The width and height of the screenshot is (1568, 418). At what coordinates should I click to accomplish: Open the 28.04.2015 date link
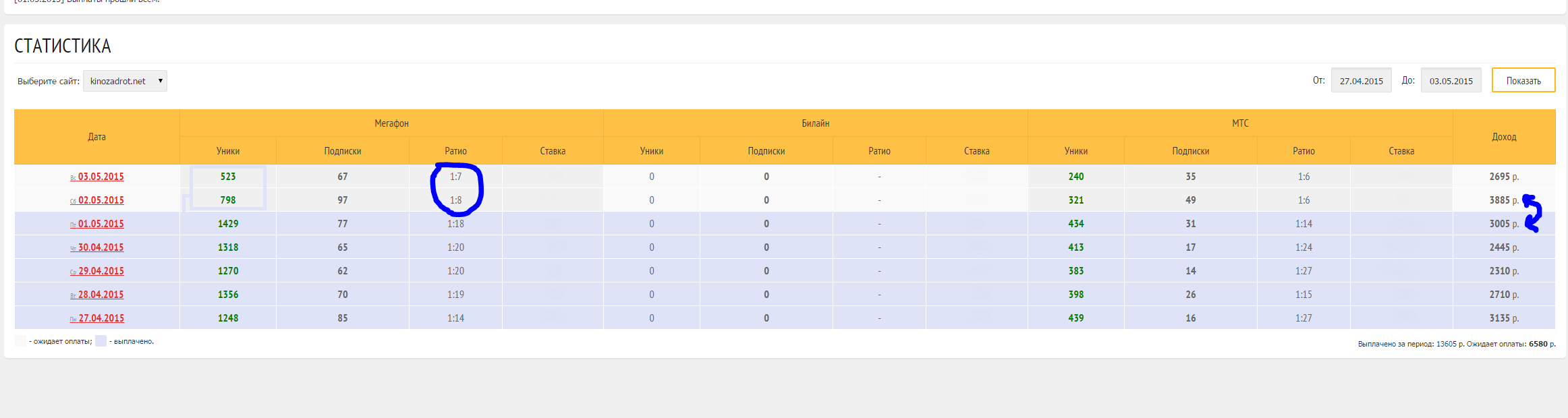(101, 295)
